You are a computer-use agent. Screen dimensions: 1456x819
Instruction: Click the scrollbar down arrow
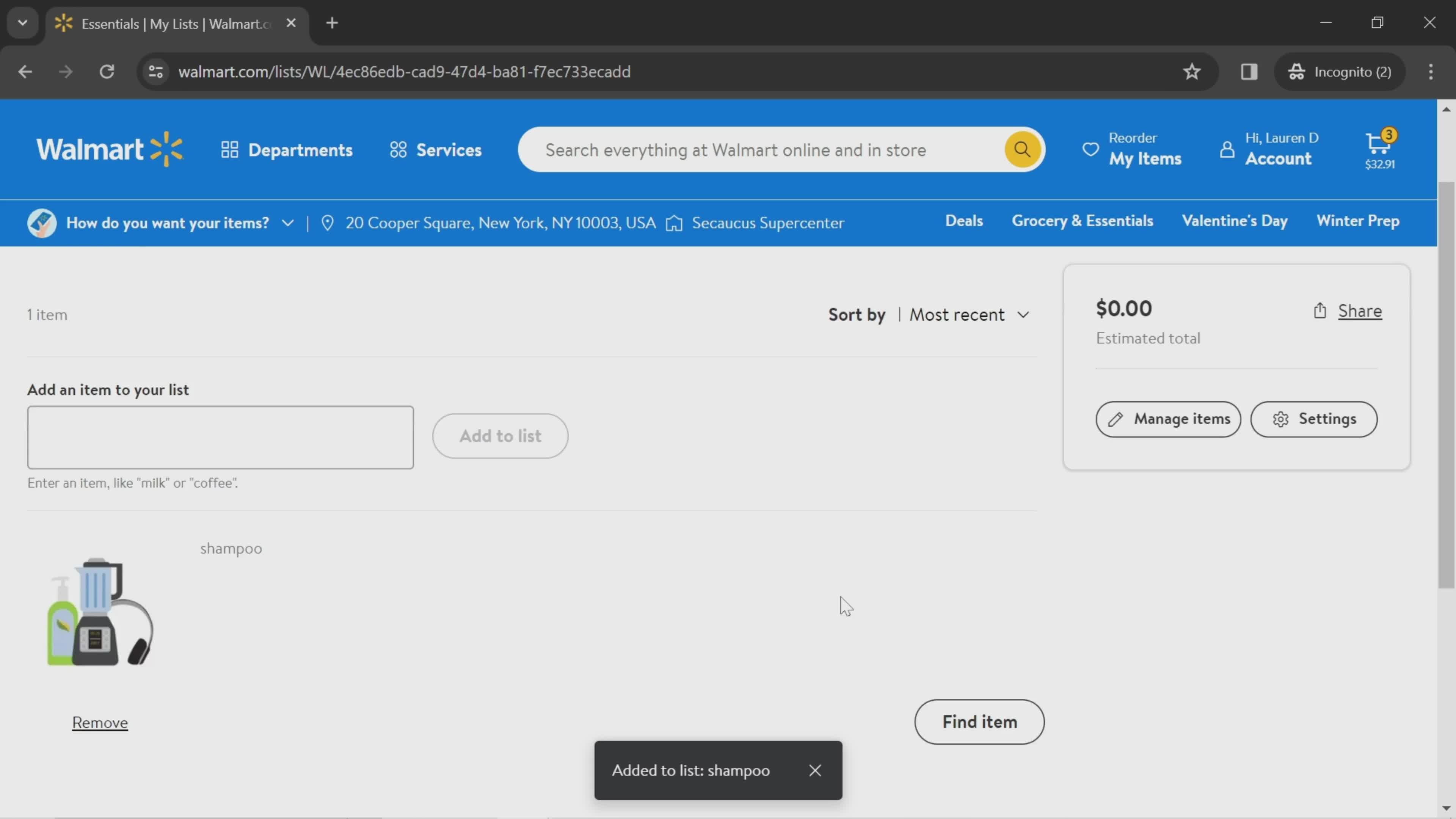1447,808
